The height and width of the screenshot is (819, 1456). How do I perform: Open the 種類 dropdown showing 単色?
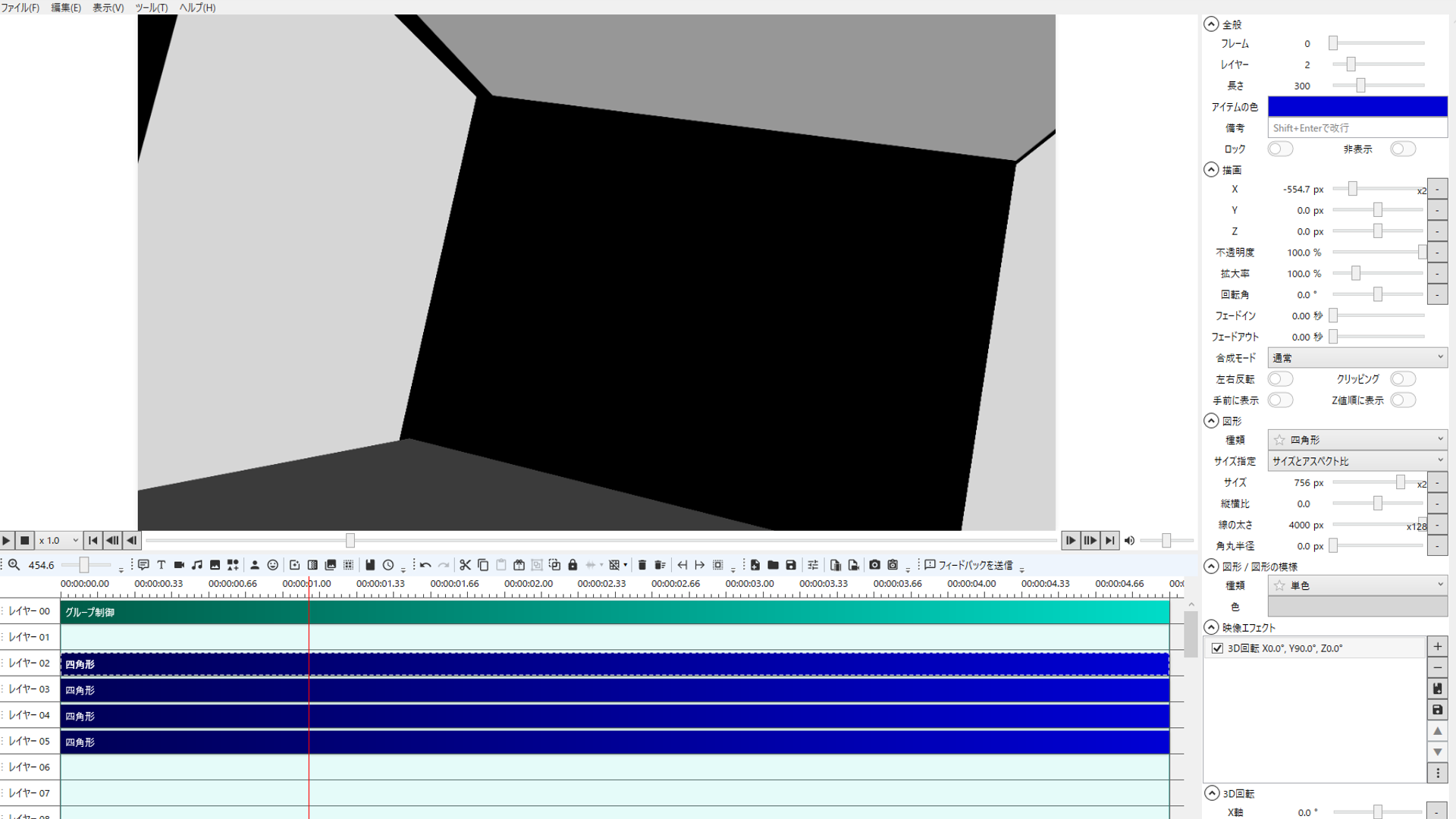pos(1357,585)
